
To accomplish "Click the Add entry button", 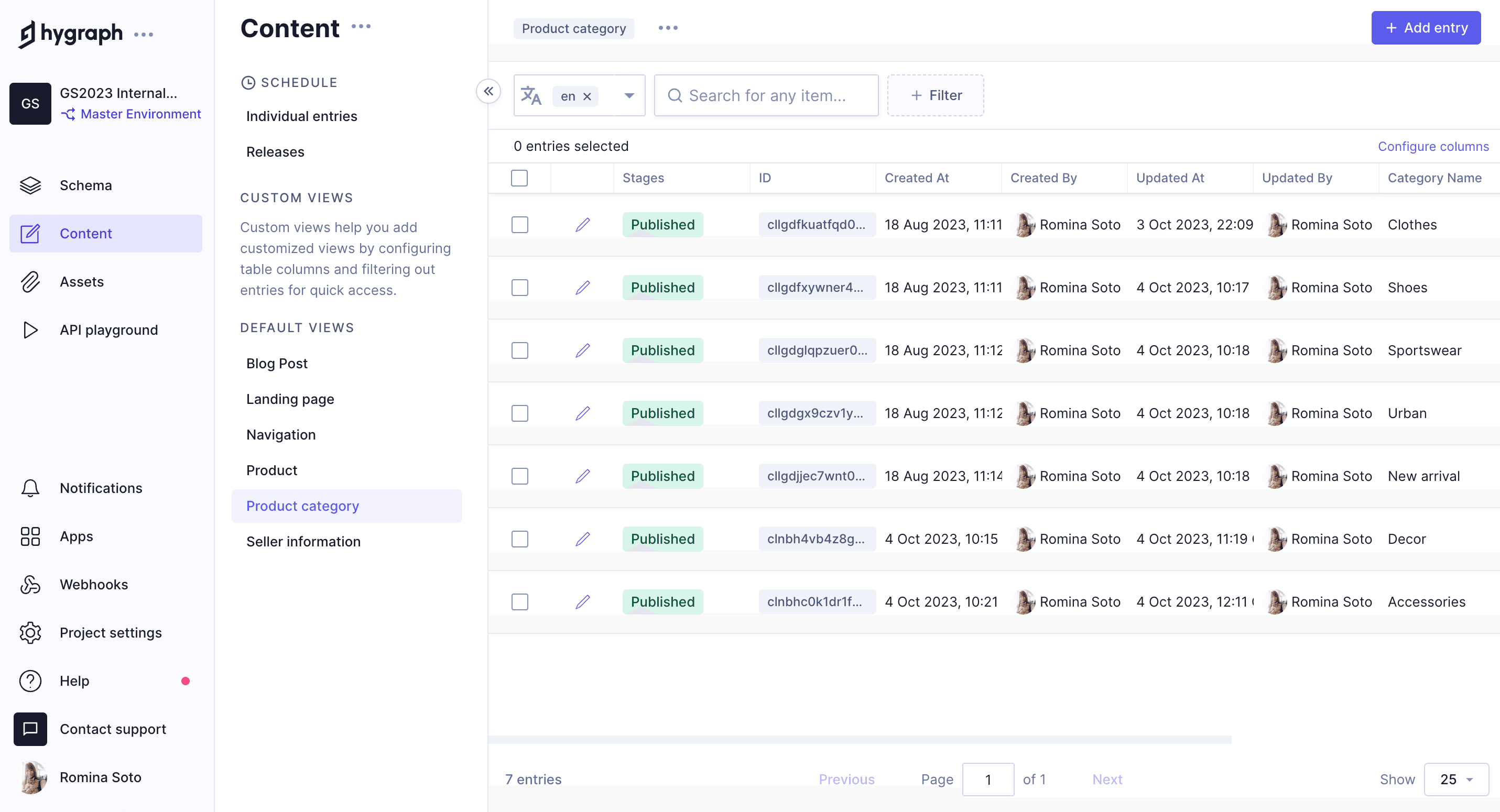I will pos(1425,28).
